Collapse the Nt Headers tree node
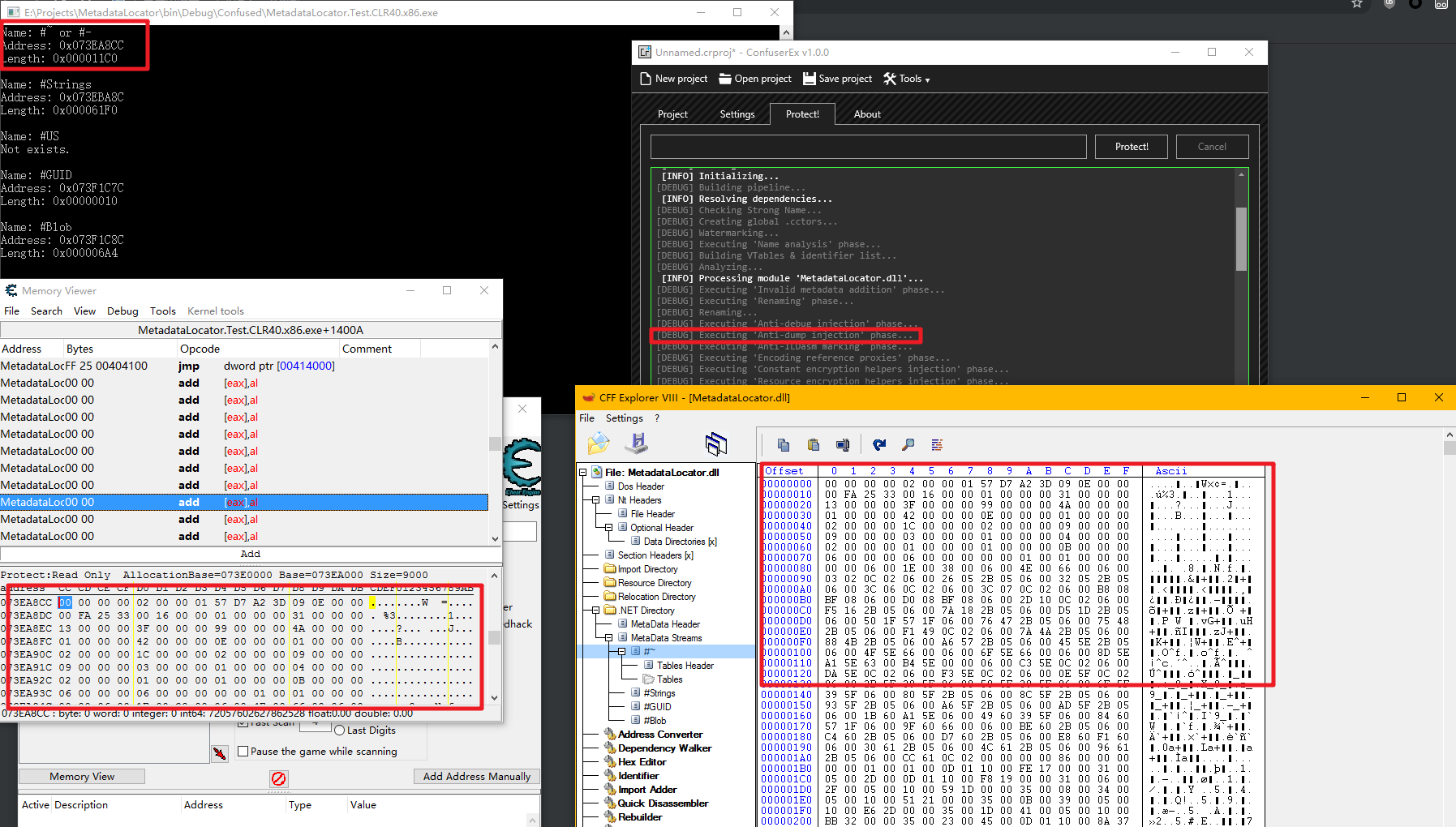The width and height of the screenshot is (1456, 827). 595,500
